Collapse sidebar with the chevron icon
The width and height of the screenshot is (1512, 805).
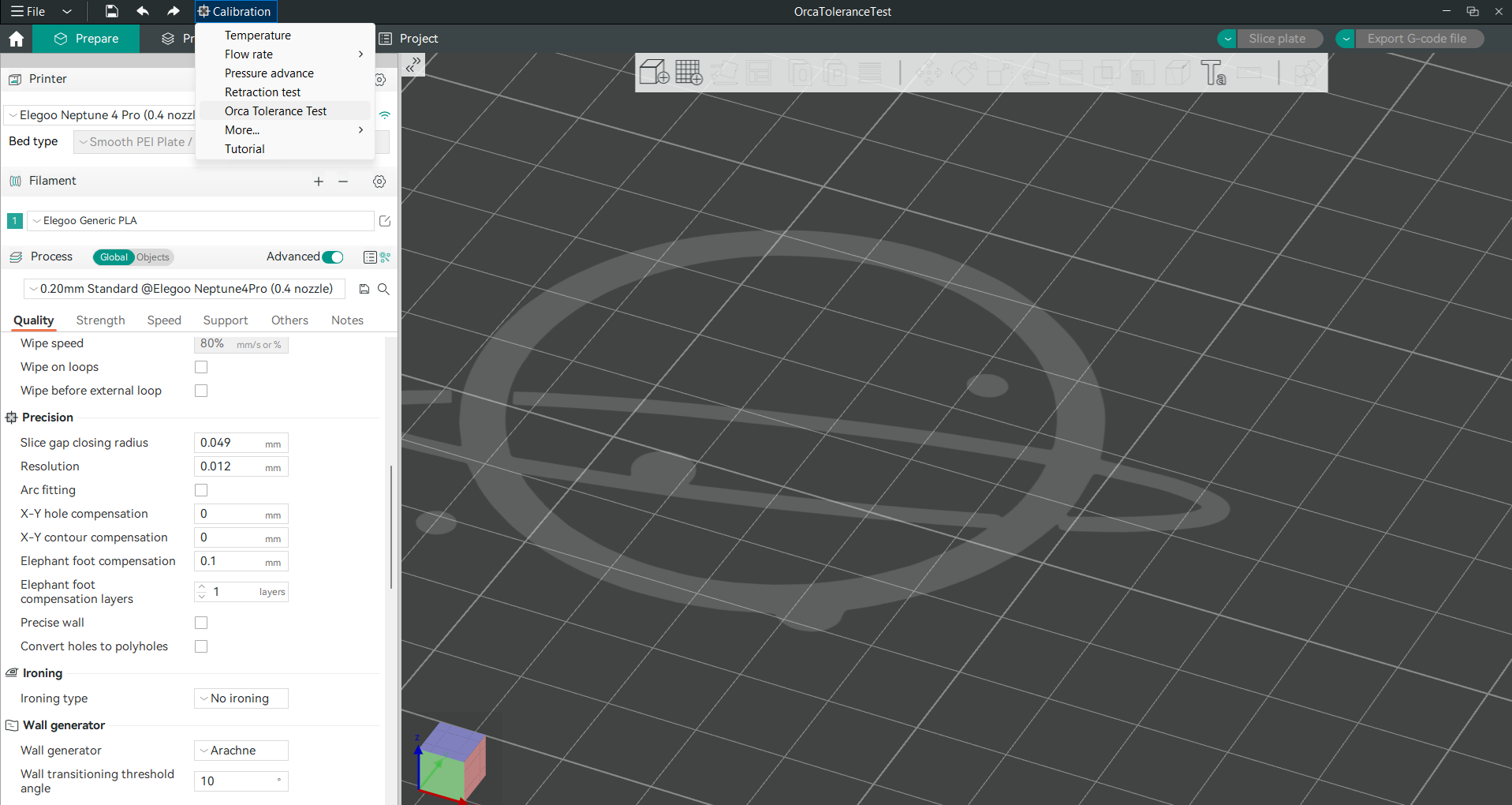(x=413, y=65)
